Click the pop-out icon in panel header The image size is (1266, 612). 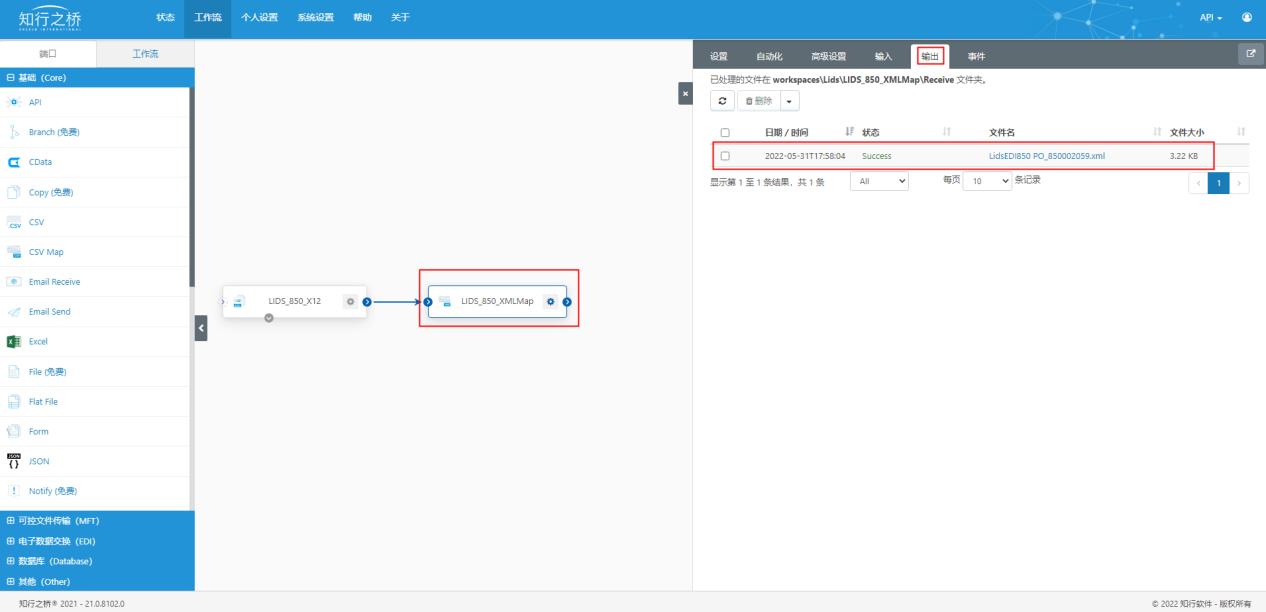(1250, 55)
